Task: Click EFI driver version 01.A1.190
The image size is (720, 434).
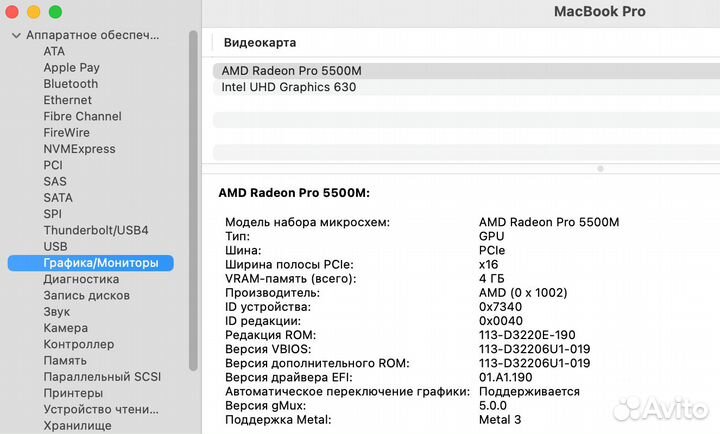Action: point(506,378)
